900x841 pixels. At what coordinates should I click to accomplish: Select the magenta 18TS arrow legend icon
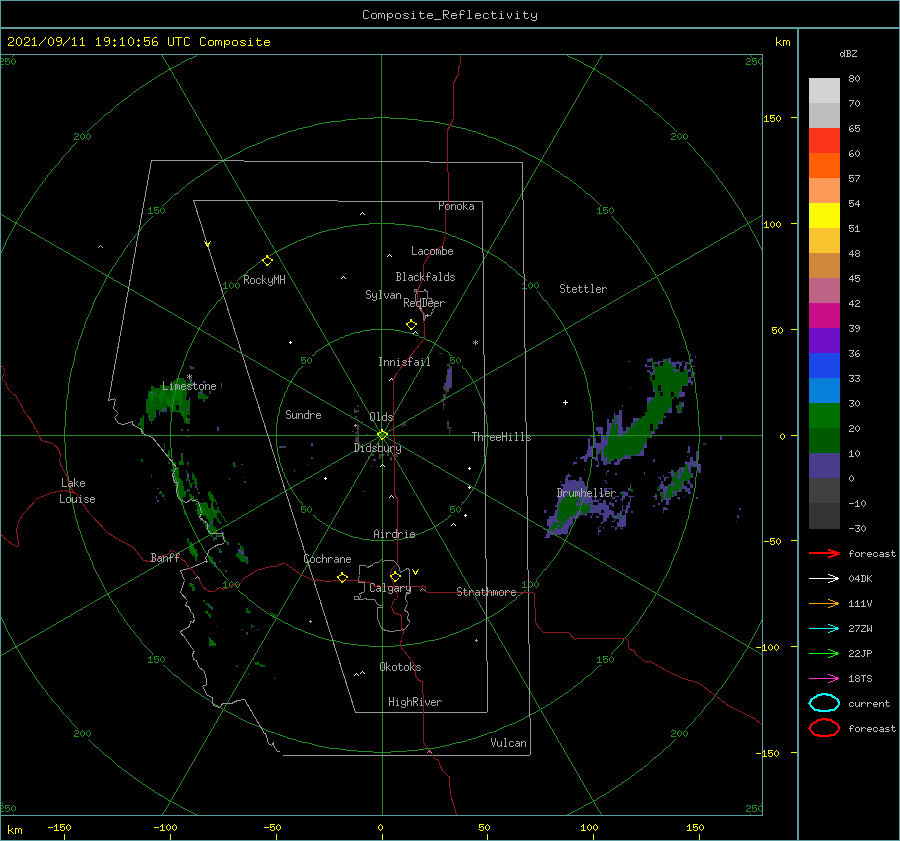(824, 678)
